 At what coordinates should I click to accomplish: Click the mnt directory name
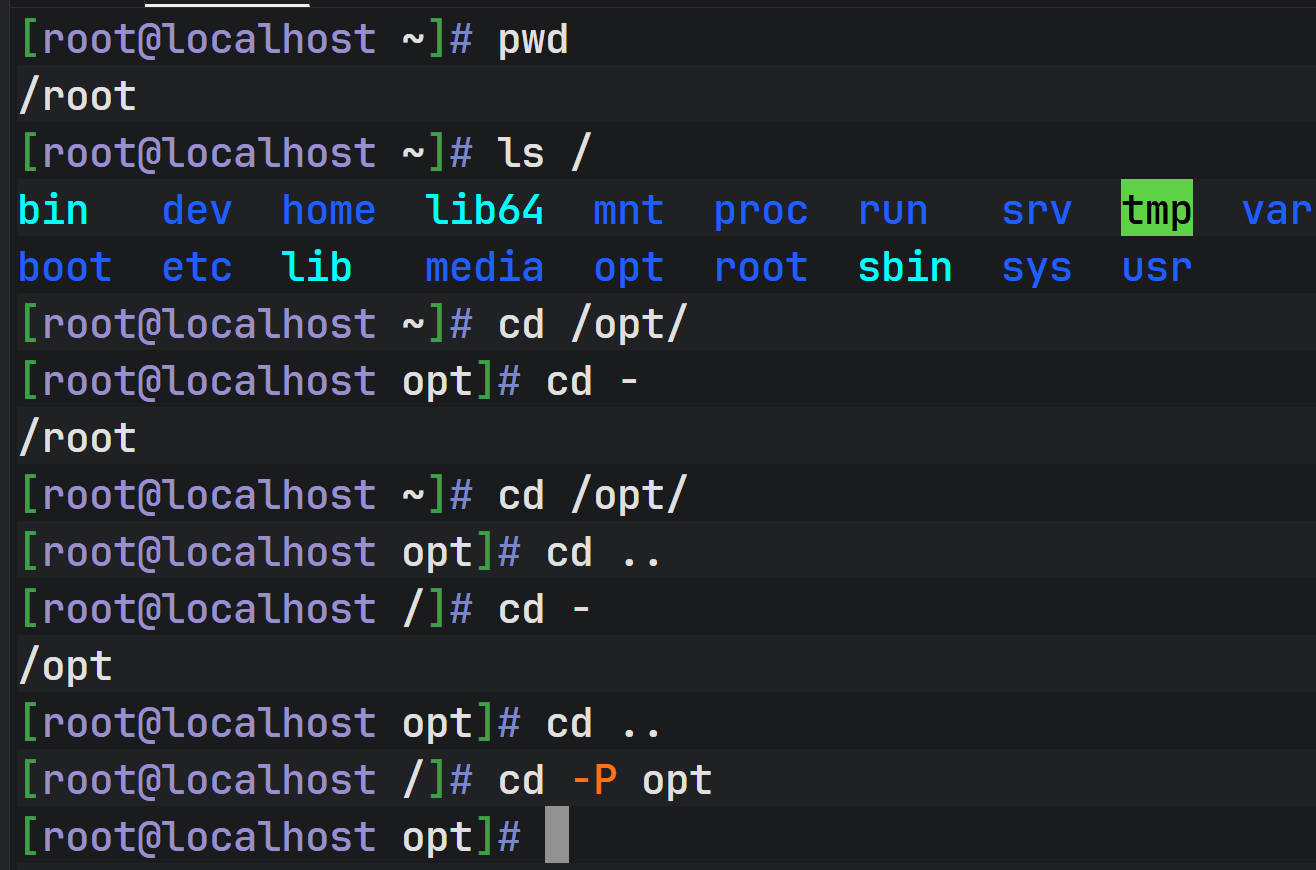tap(629, 210)
